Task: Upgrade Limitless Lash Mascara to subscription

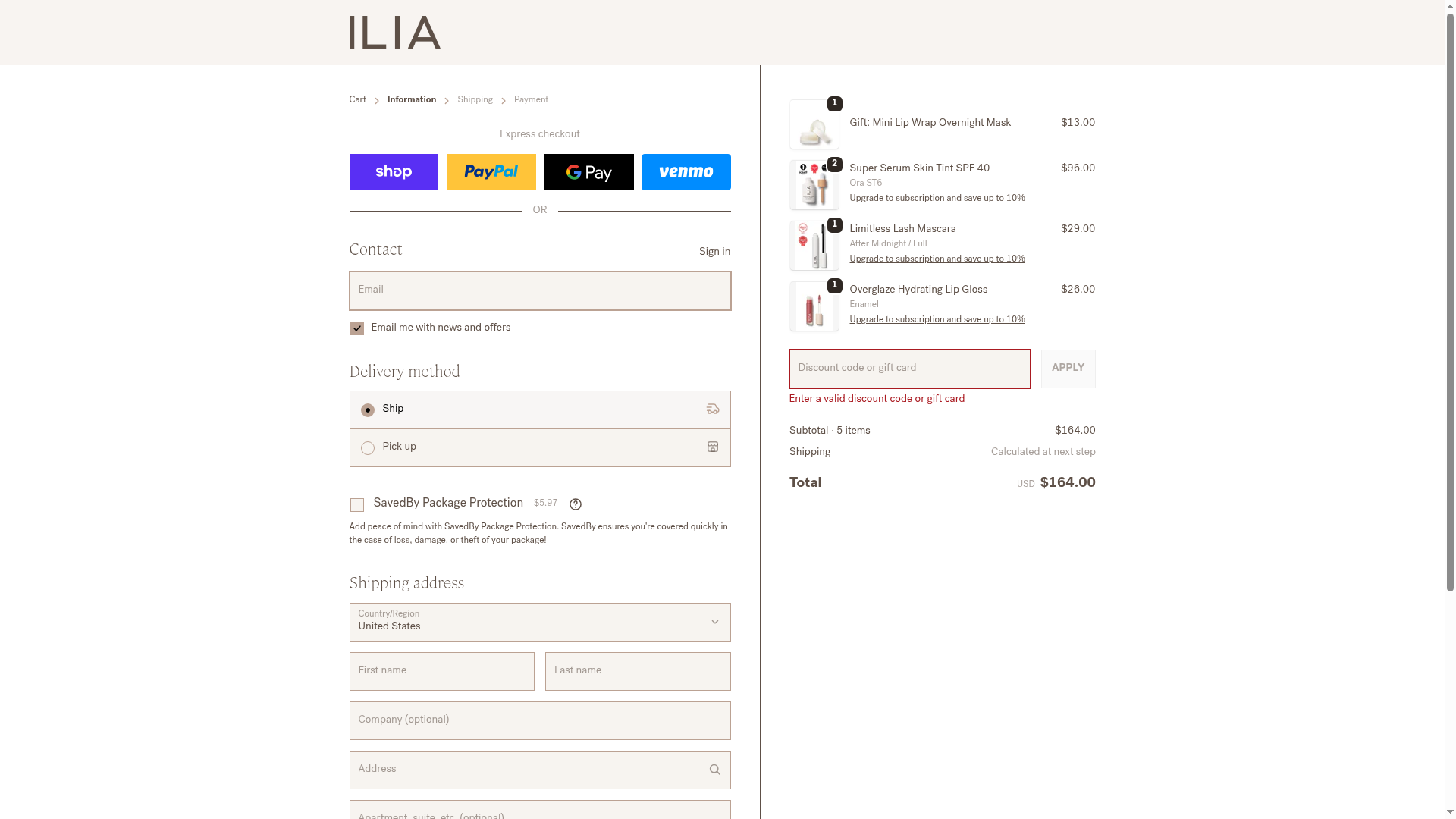Action: point(937,259)
